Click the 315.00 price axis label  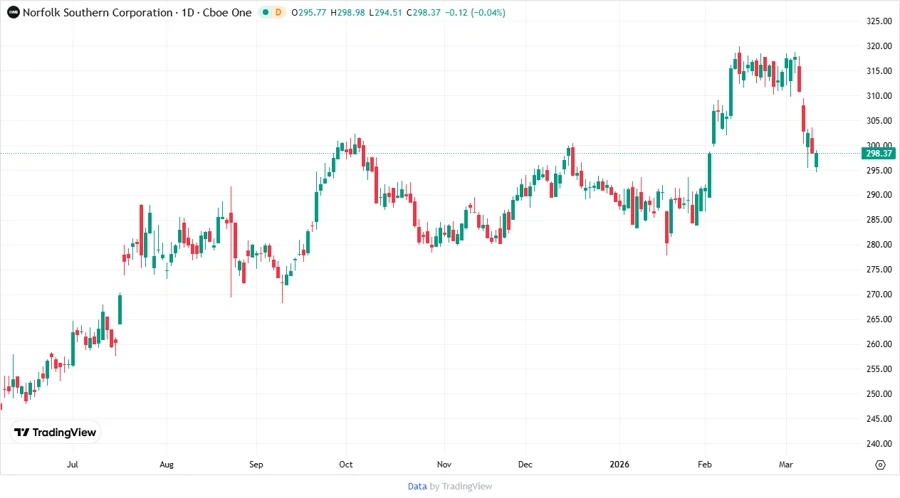pyautogui.click(x=879, y=71)
